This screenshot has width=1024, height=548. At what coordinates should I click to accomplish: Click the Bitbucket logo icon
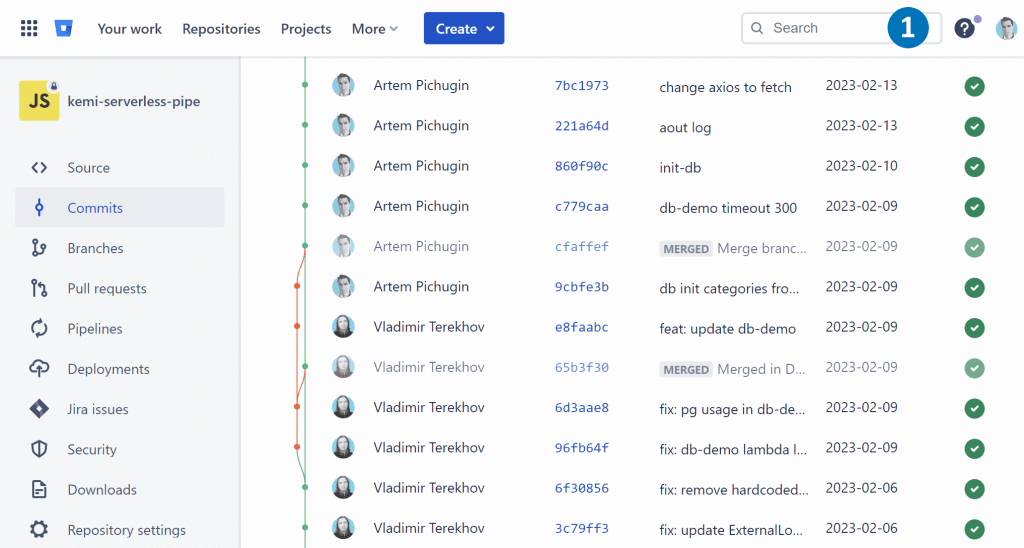pos(64,28)
